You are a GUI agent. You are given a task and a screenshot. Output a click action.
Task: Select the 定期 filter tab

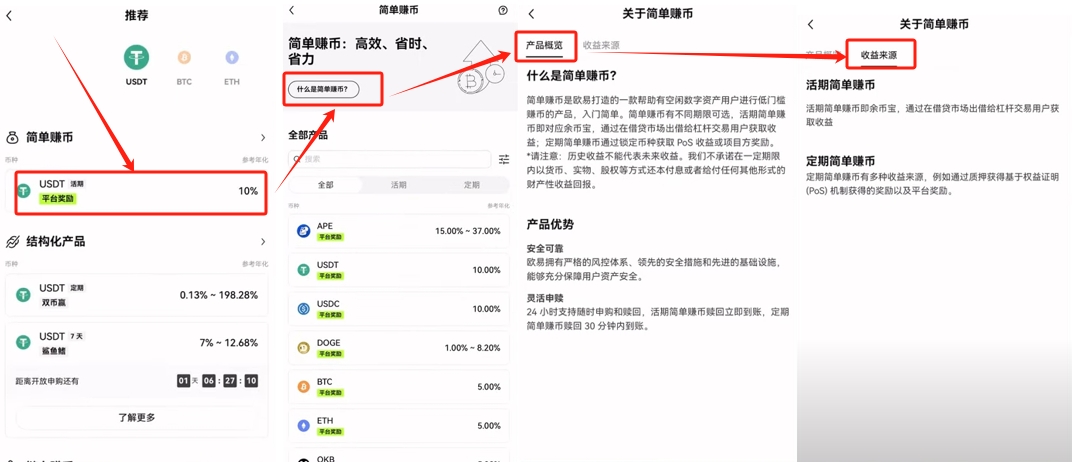pyautogui.click(x=472, y=185)
